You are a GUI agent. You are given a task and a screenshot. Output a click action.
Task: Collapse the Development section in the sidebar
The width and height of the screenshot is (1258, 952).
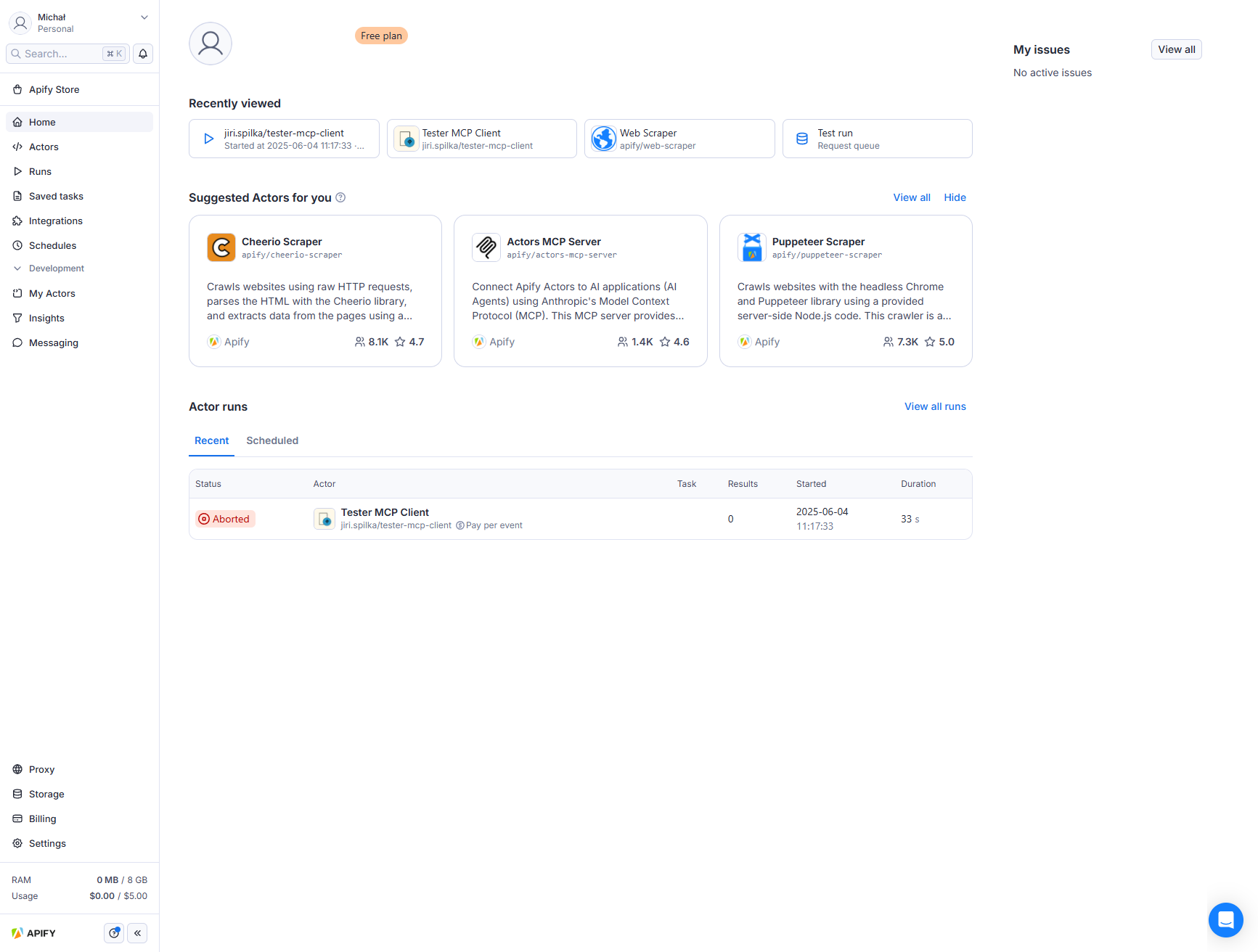tap(17, 268)
